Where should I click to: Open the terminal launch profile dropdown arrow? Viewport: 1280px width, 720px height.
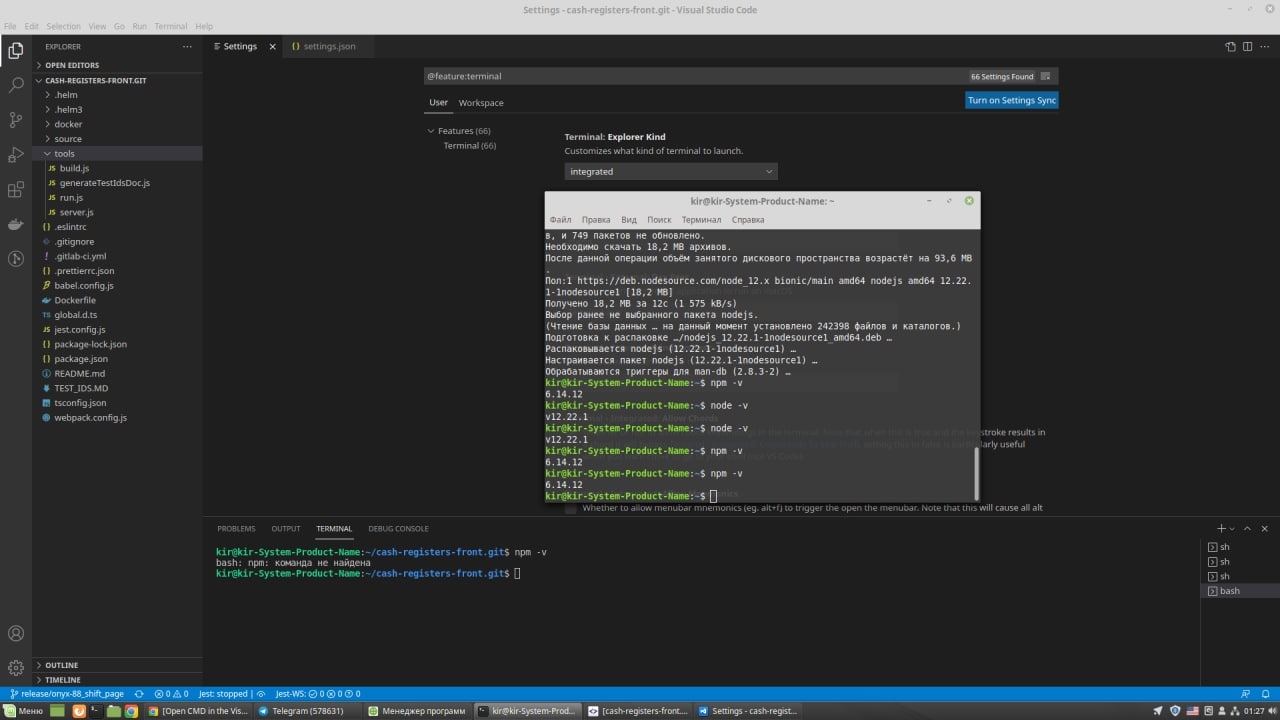pos(1233,528)
